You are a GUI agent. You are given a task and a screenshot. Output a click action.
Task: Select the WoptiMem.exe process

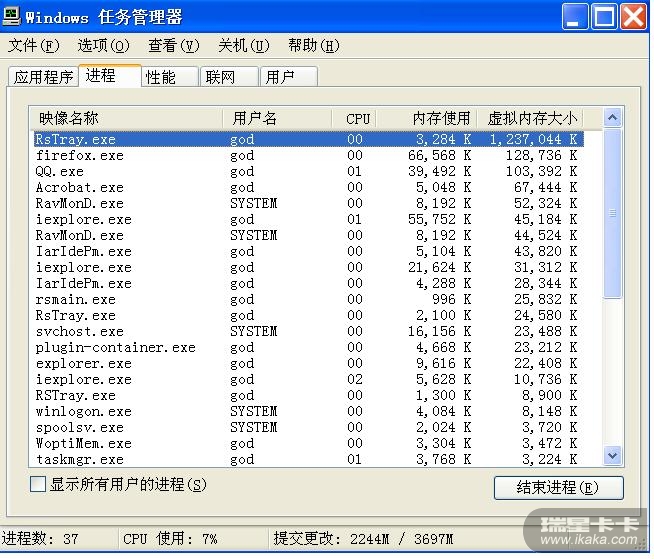[308, 443]
